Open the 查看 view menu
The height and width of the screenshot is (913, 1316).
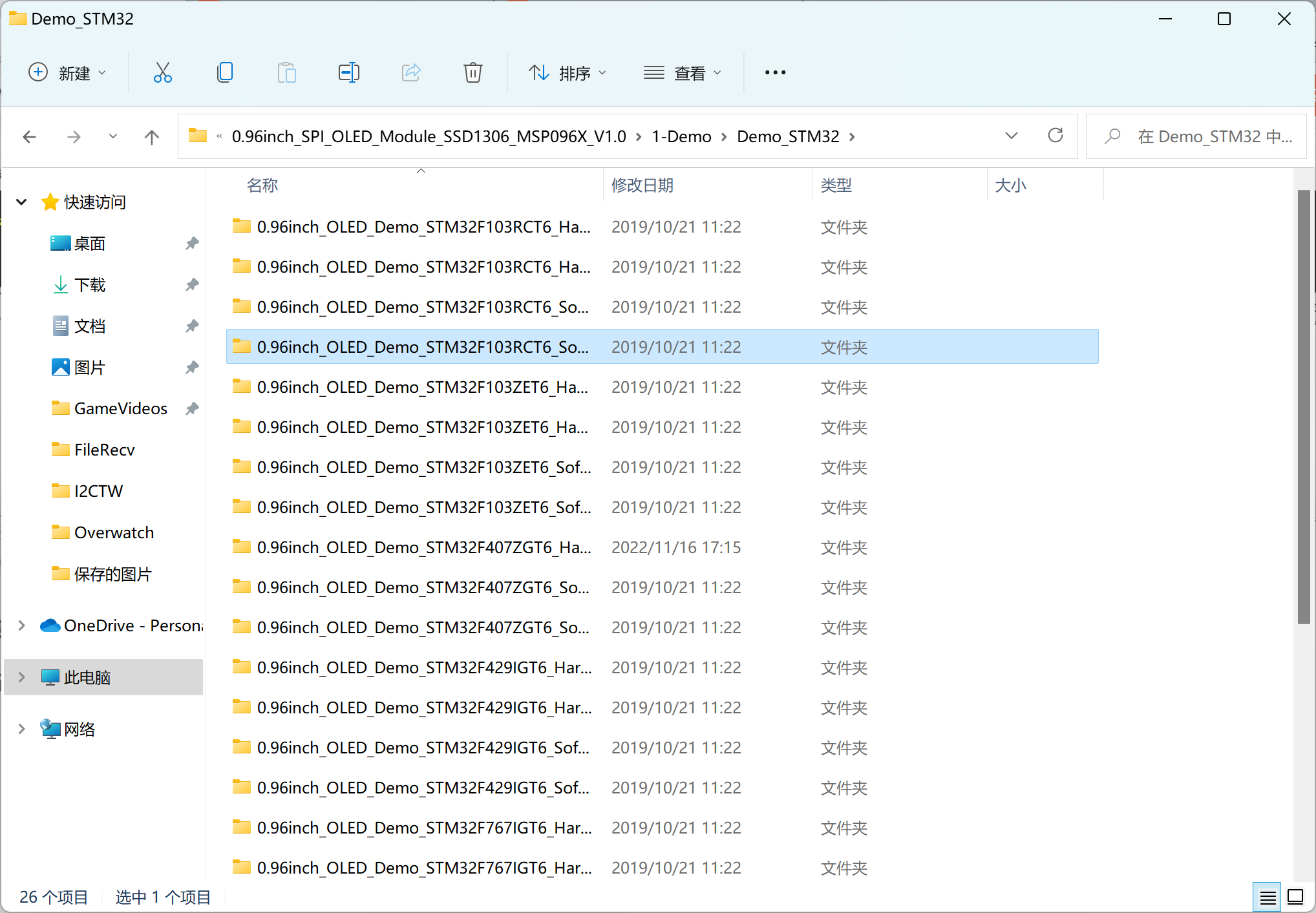point(682,72)
